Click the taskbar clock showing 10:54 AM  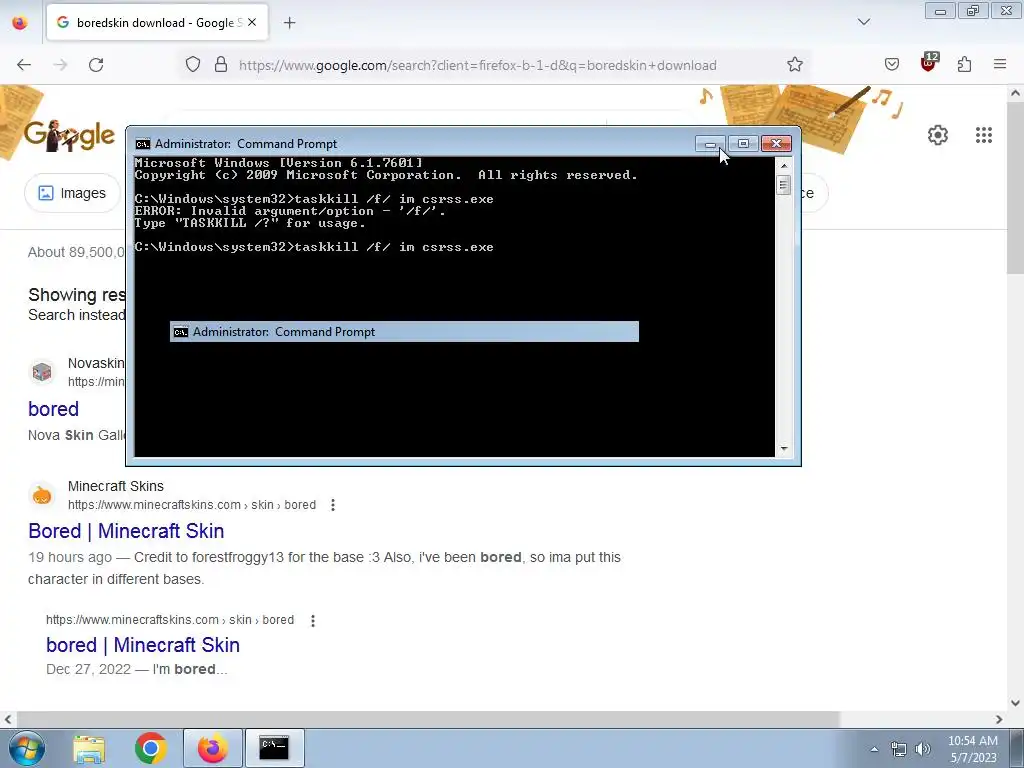coord(972,749)
